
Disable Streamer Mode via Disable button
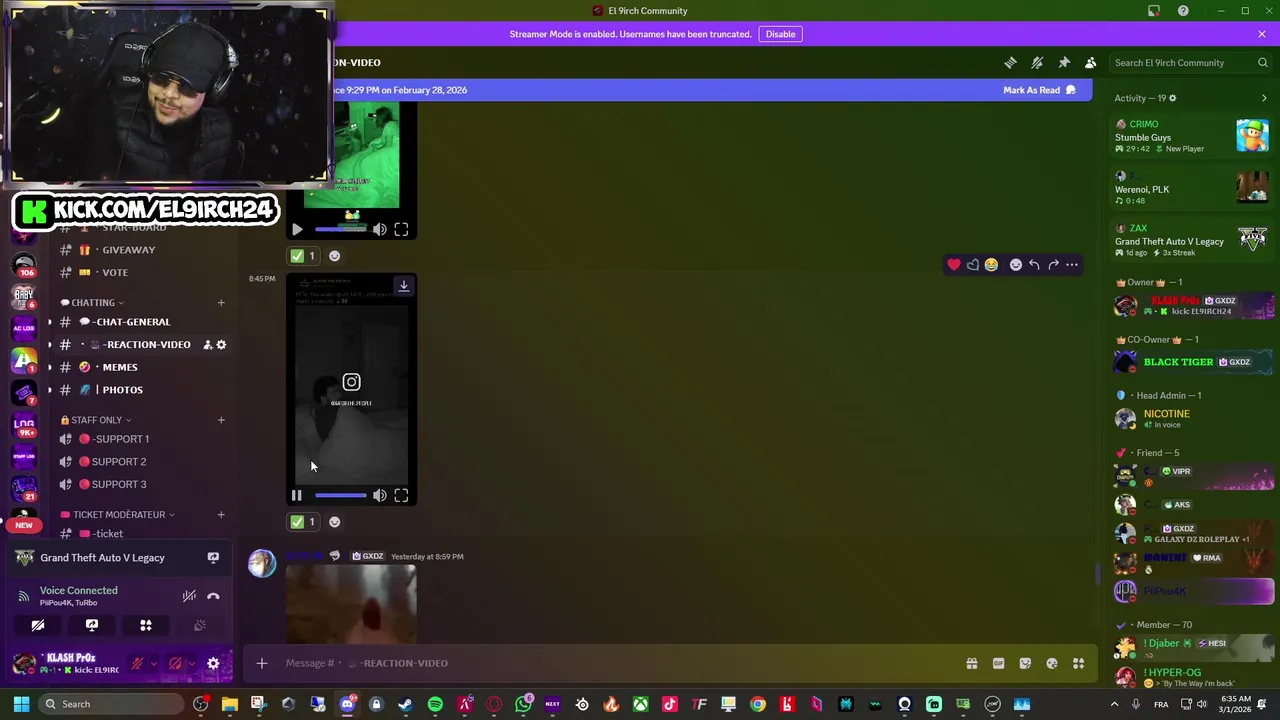pyautogui.click(x=780, y=34)
